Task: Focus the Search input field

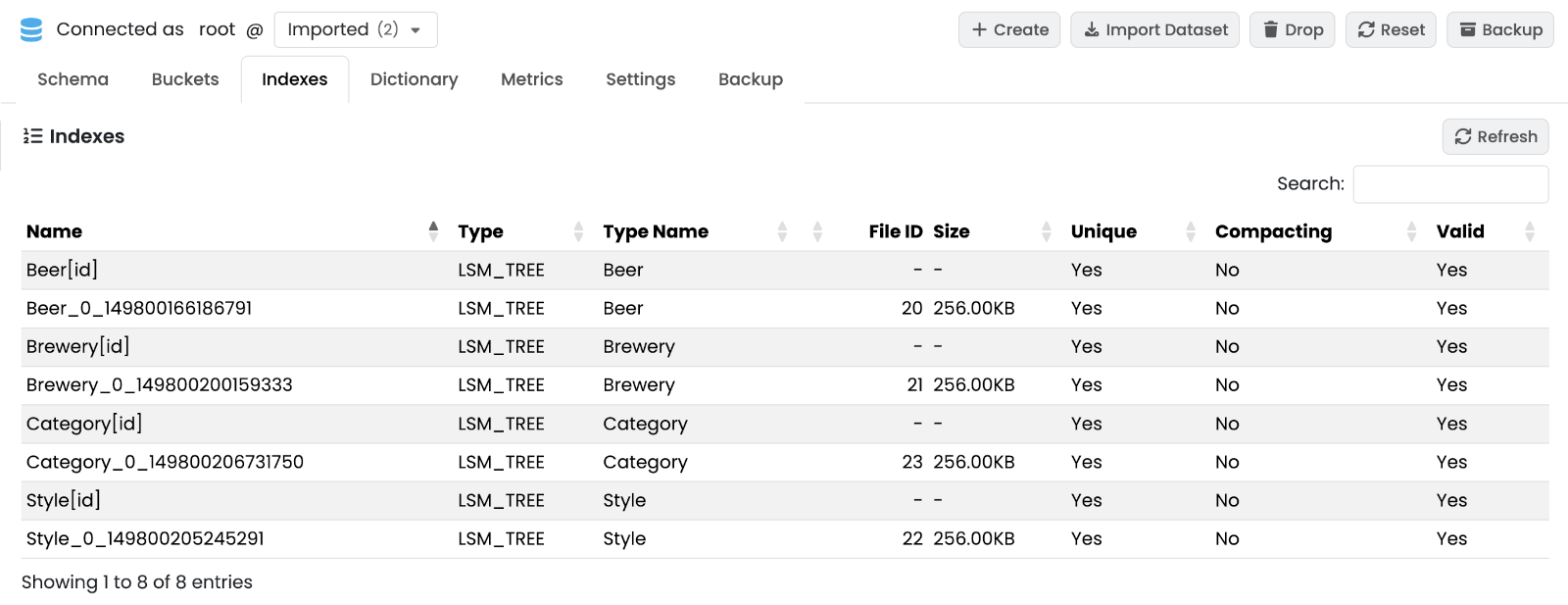Action: coord(1450,184)
